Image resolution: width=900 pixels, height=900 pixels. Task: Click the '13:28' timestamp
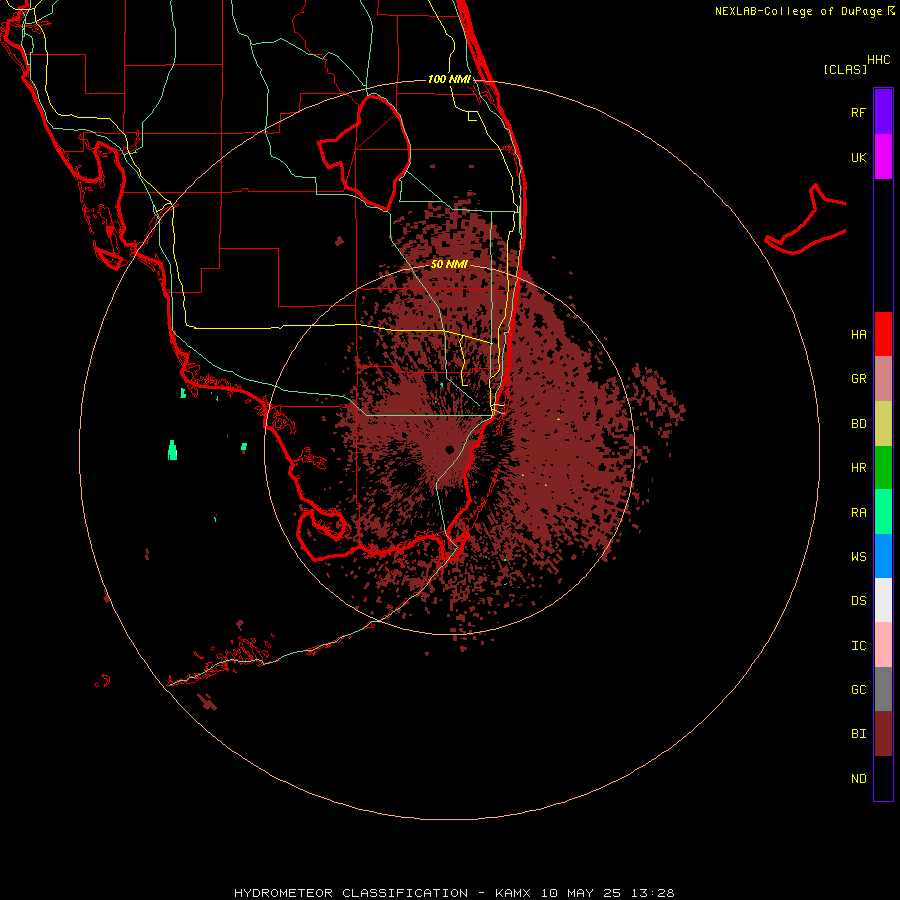click(654, 893)
